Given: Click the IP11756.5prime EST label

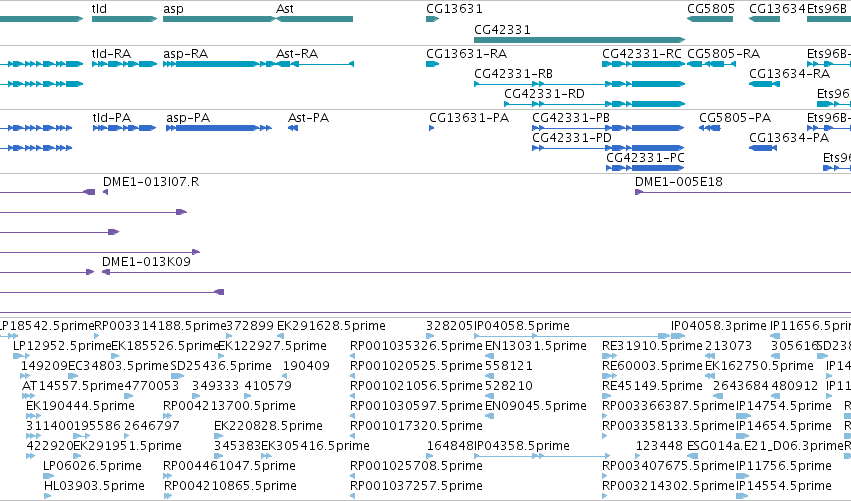Looking at the screenshot, I should tap(784, 466).
